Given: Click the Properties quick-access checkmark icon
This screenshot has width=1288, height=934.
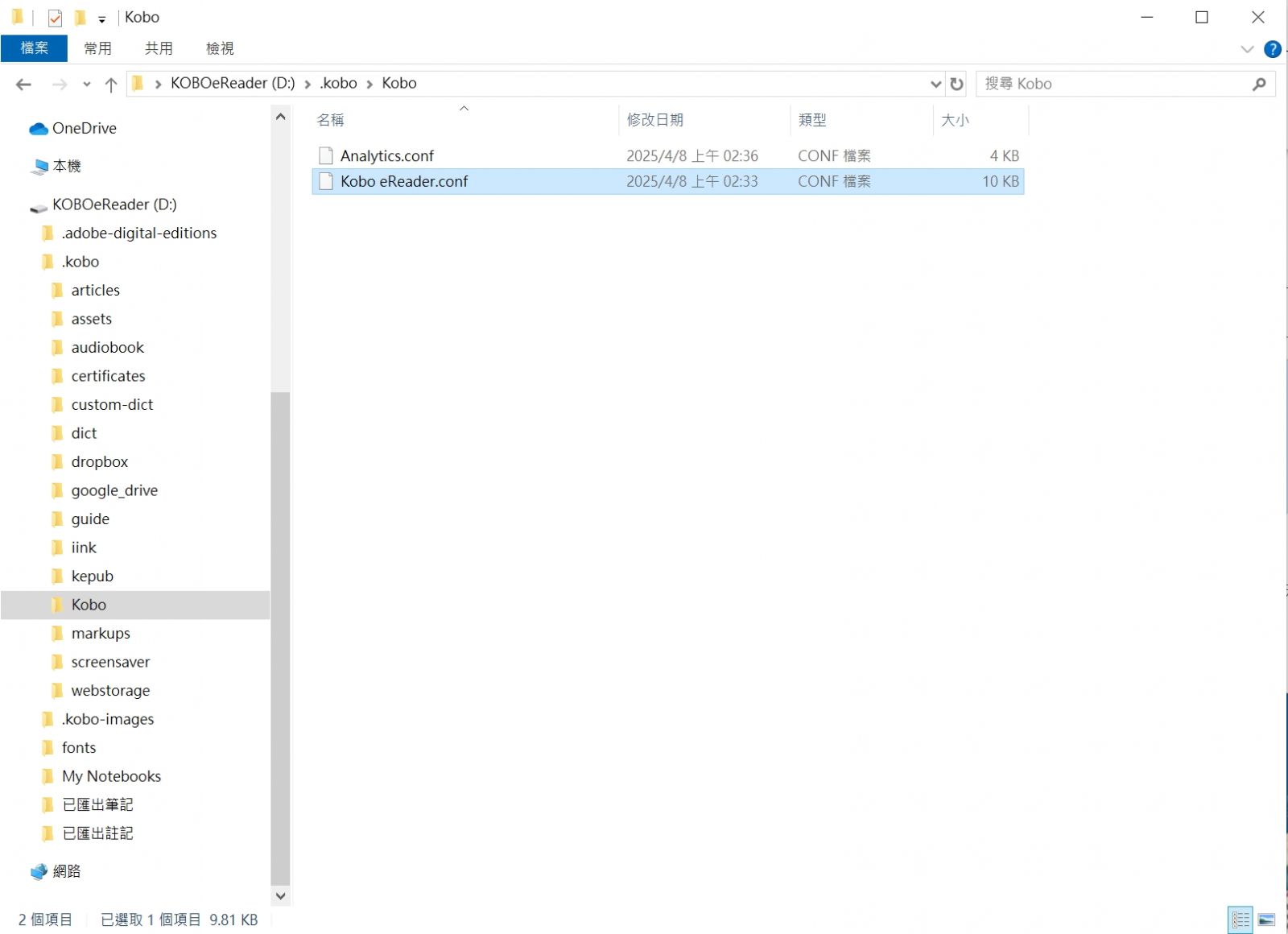Looking at the screenshot, I should (x=55, y=18).
